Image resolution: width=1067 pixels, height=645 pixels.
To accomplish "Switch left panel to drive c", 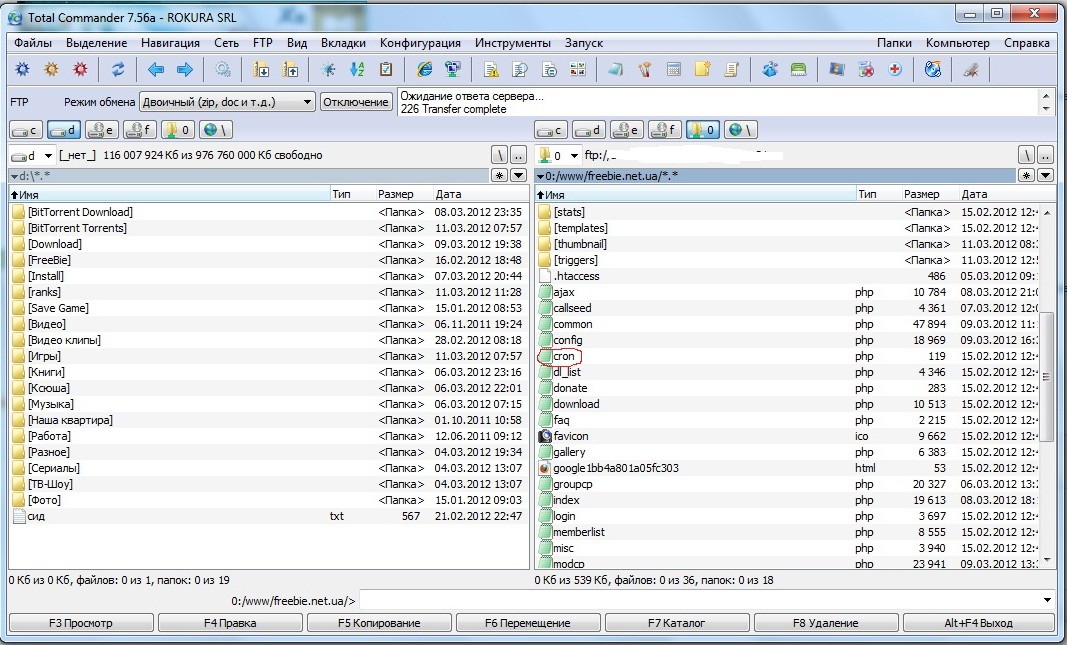I will (25, 130).
